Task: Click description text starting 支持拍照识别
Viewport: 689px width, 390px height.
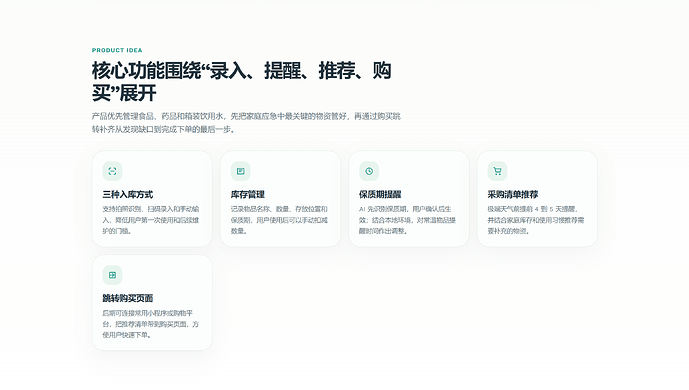Action: 151,220
